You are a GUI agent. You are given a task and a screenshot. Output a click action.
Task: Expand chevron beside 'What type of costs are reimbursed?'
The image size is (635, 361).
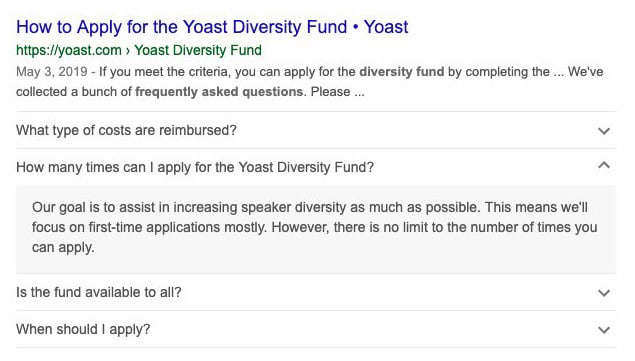pos(604,131)
